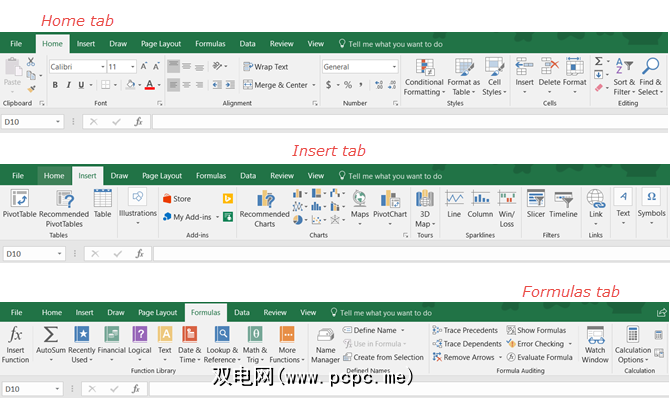670x400 pixels.
Task: Click Define Name button
Action: click(373, 330)
